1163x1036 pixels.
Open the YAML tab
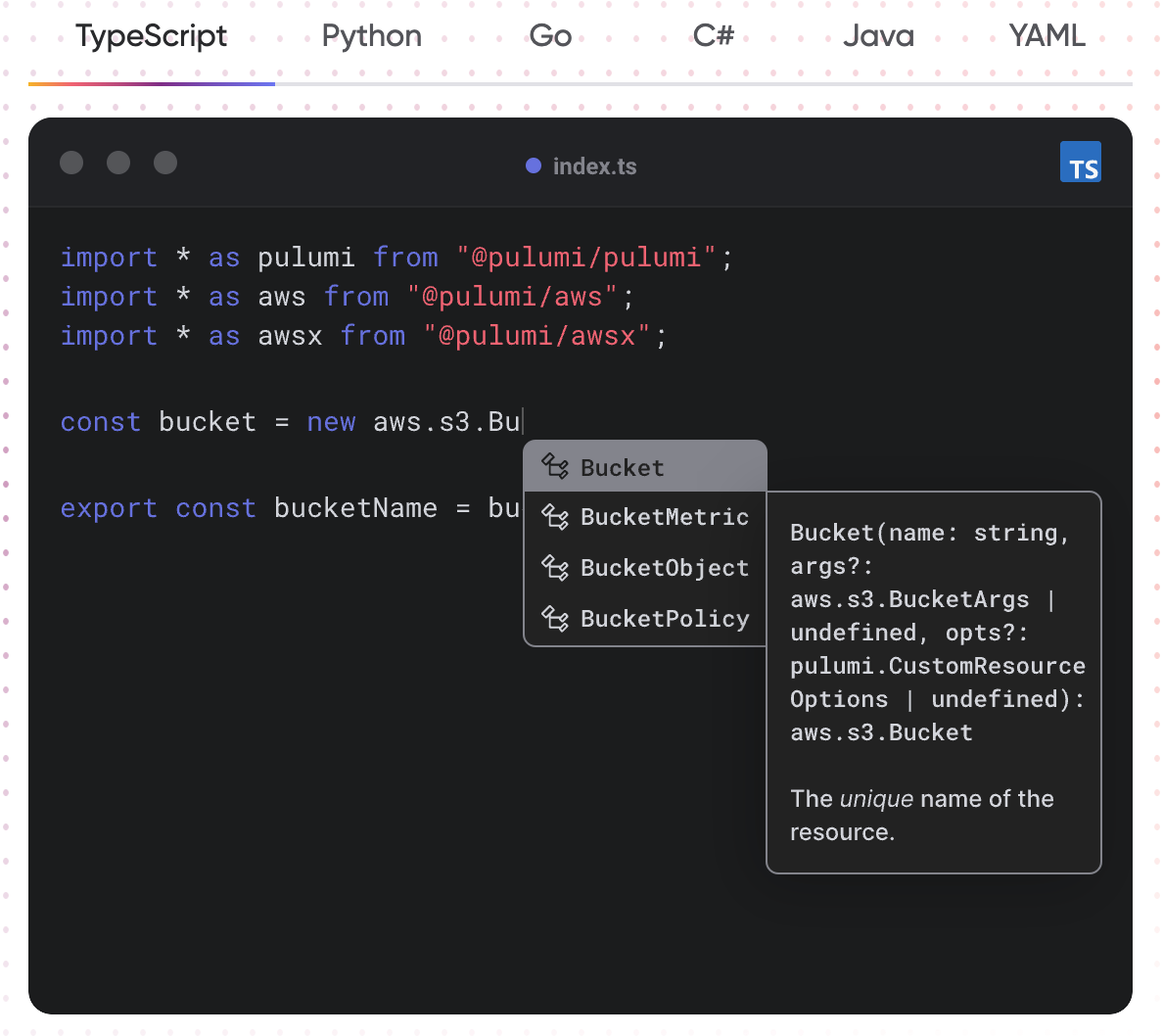[x=1047, y=35]
